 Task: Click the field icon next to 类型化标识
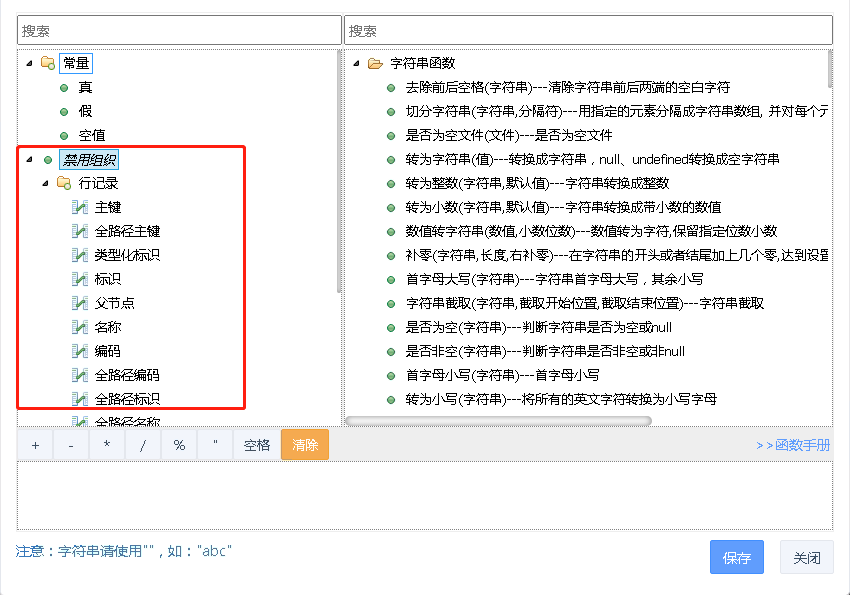[80, 255]
